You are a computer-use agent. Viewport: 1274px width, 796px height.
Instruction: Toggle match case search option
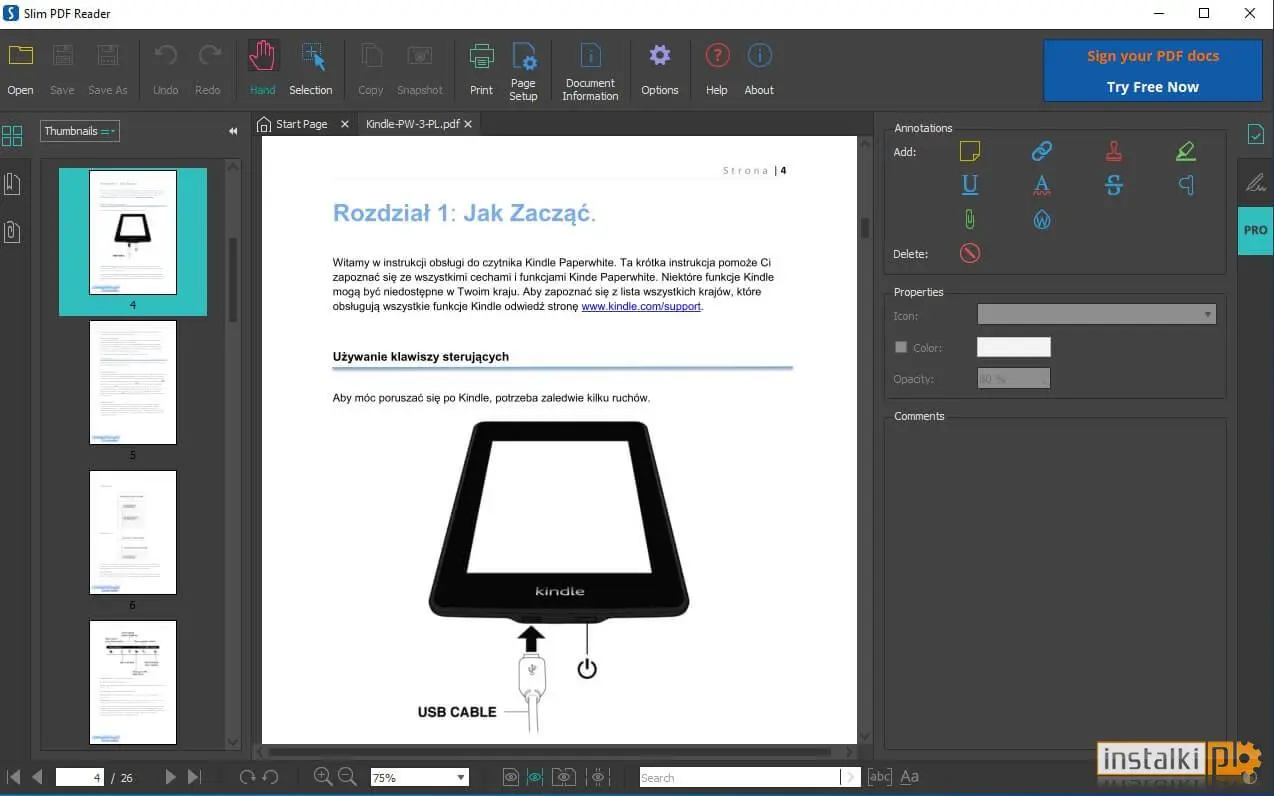click(x=910, y=777)
